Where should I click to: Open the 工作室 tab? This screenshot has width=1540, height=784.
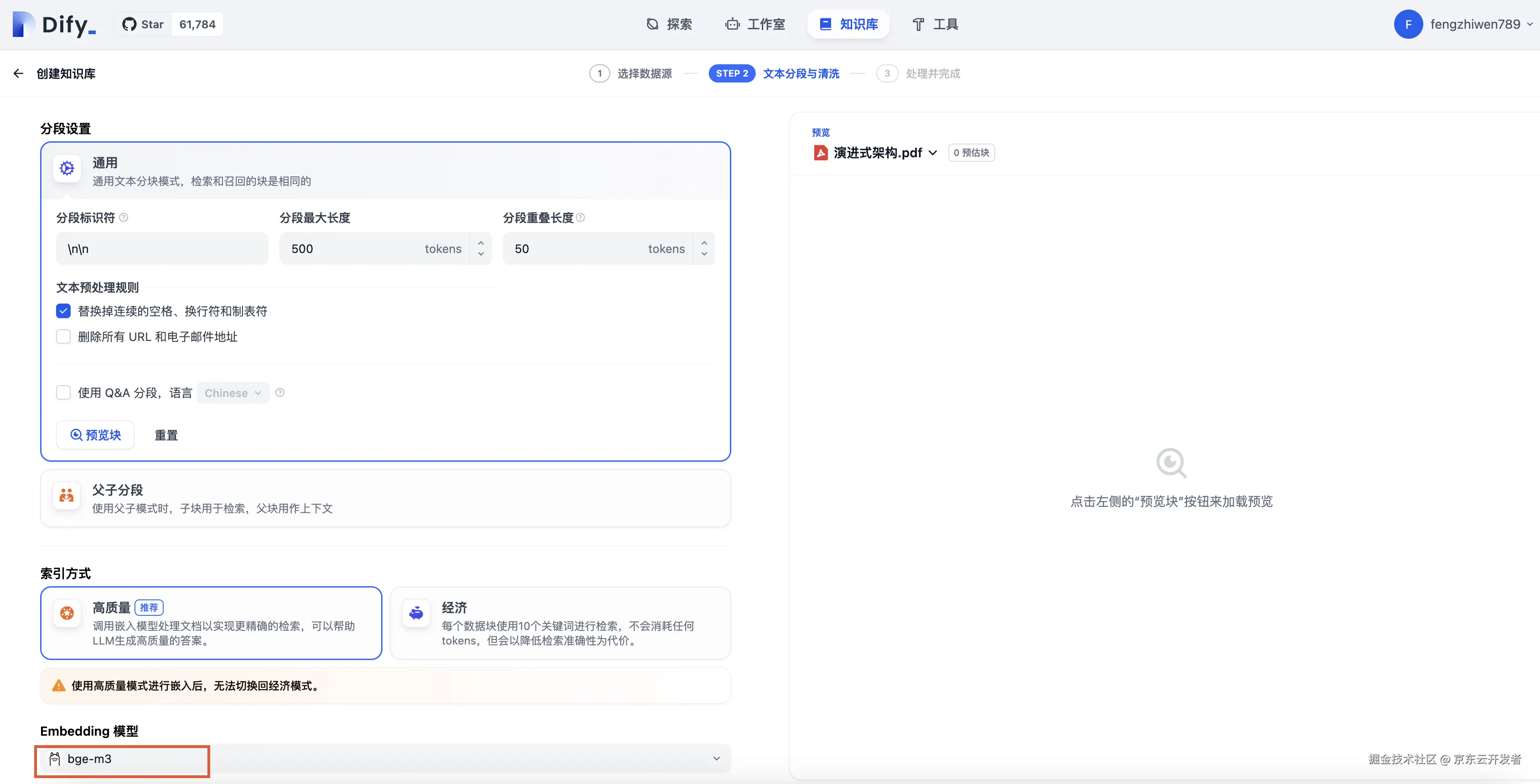point(756,25)
